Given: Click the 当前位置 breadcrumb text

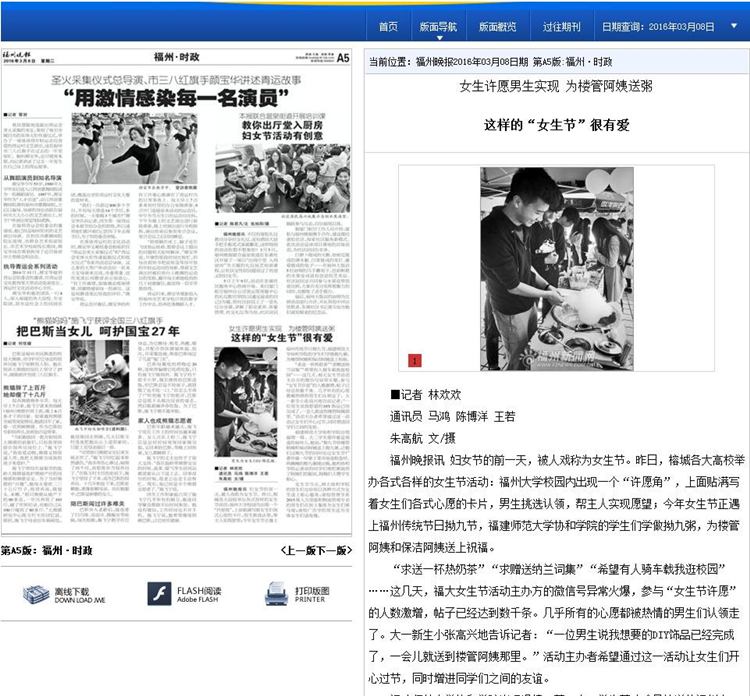Looking at the screenshot, I should (490, 62).
